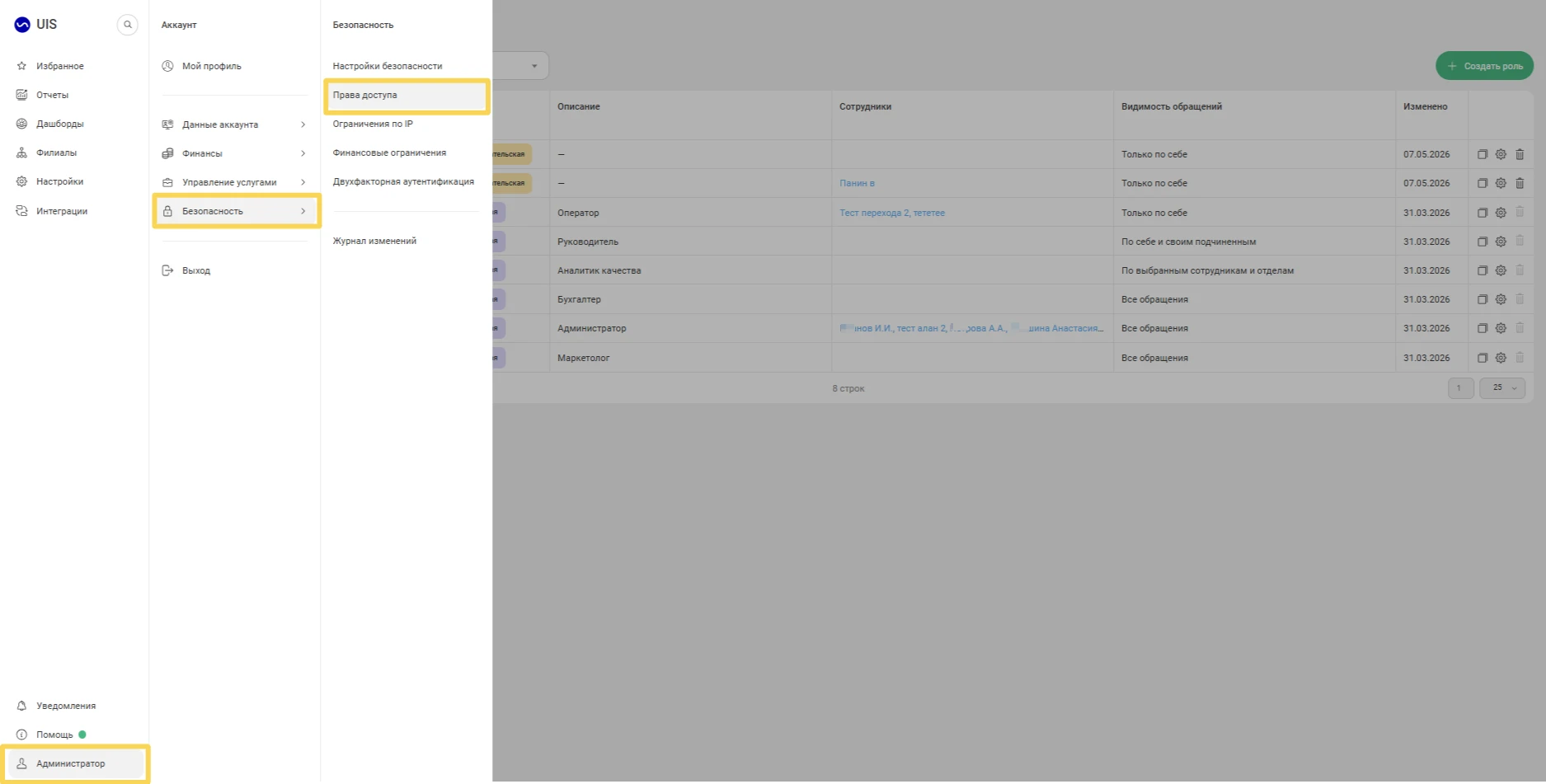Open settings of the Бухгалтер role

(1501, 299)
